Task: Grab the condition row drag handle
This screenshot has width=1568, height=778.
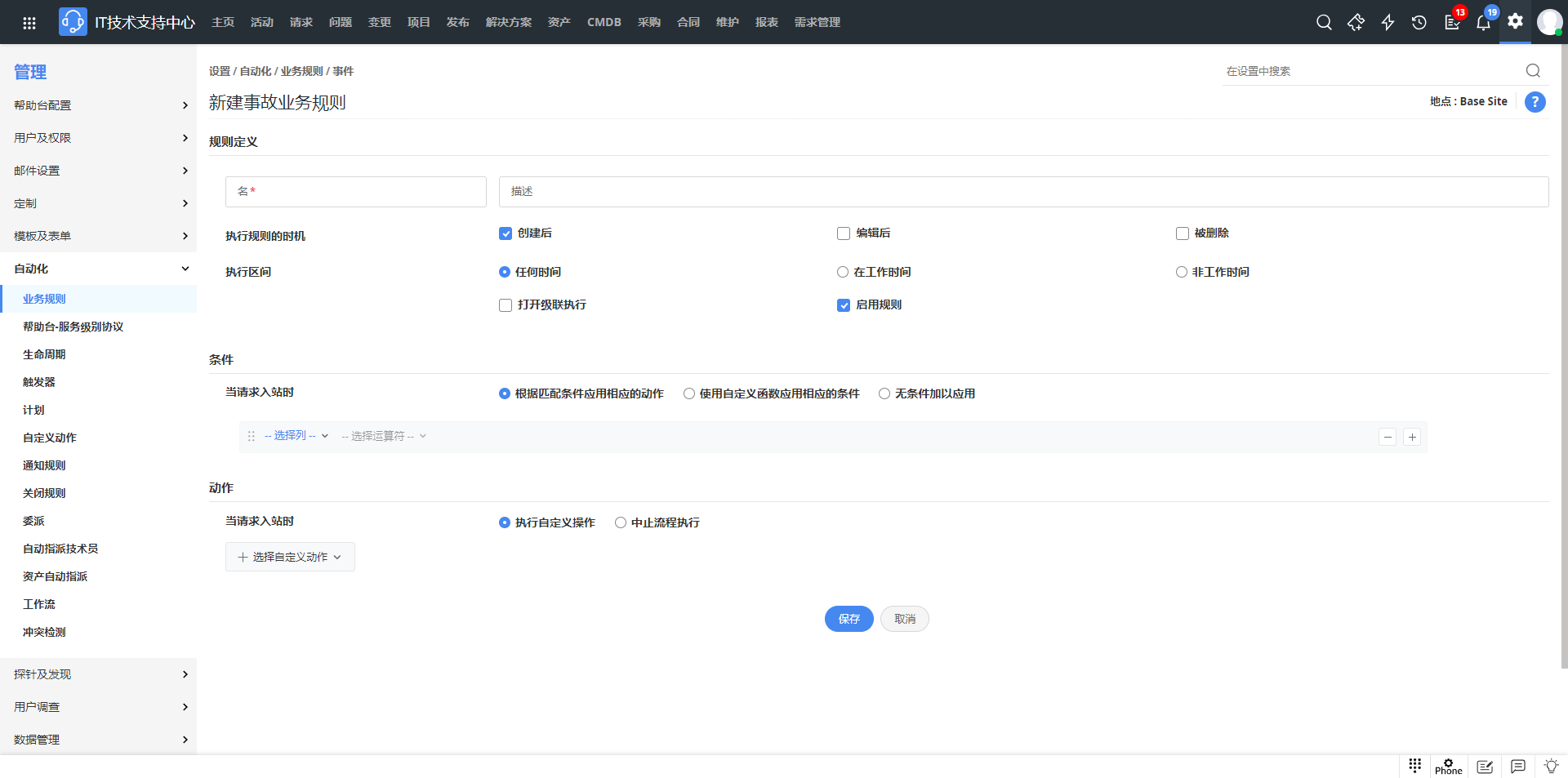Action: click(x=252, y=436)
